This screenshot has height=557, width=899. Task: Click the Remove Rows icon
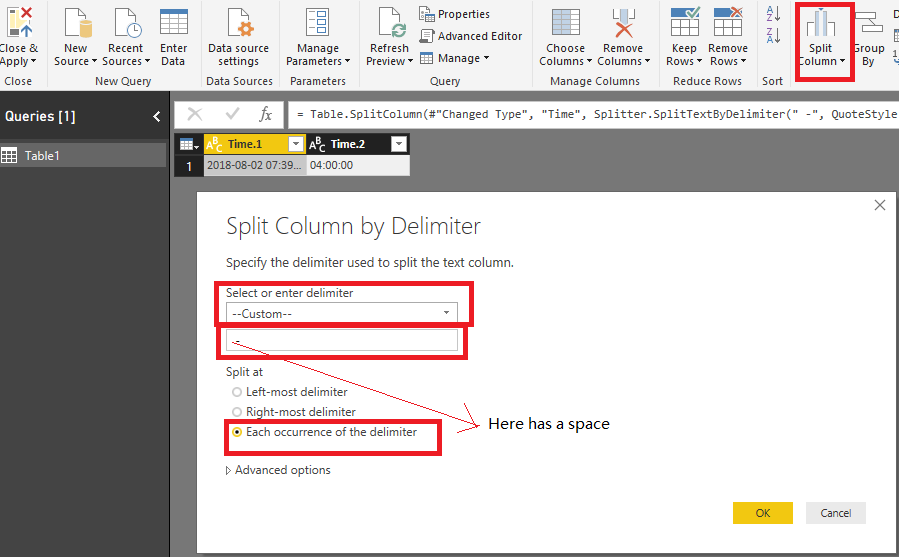[728, 22]
